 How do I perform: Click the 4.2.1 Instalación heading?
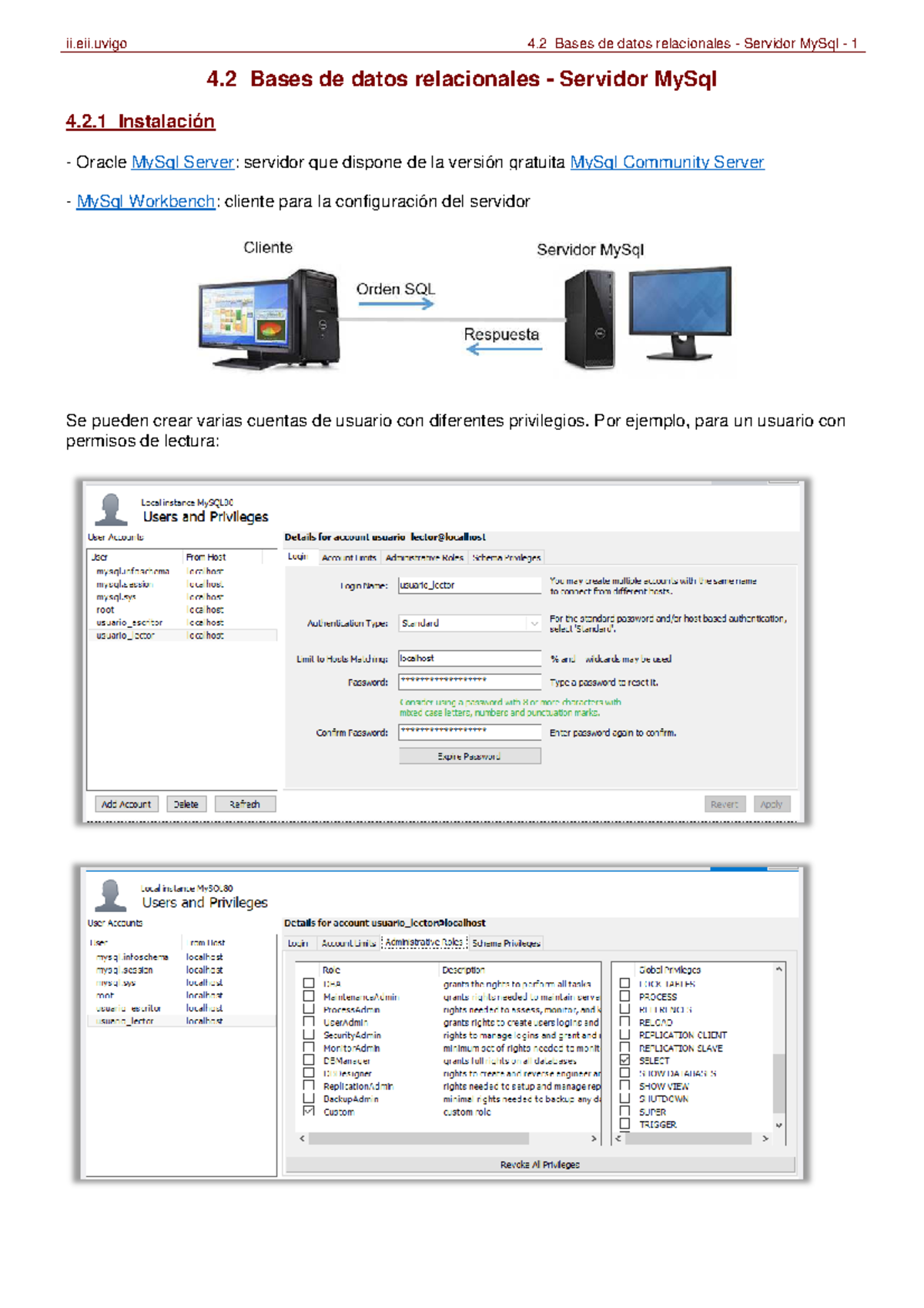[140, 122]
